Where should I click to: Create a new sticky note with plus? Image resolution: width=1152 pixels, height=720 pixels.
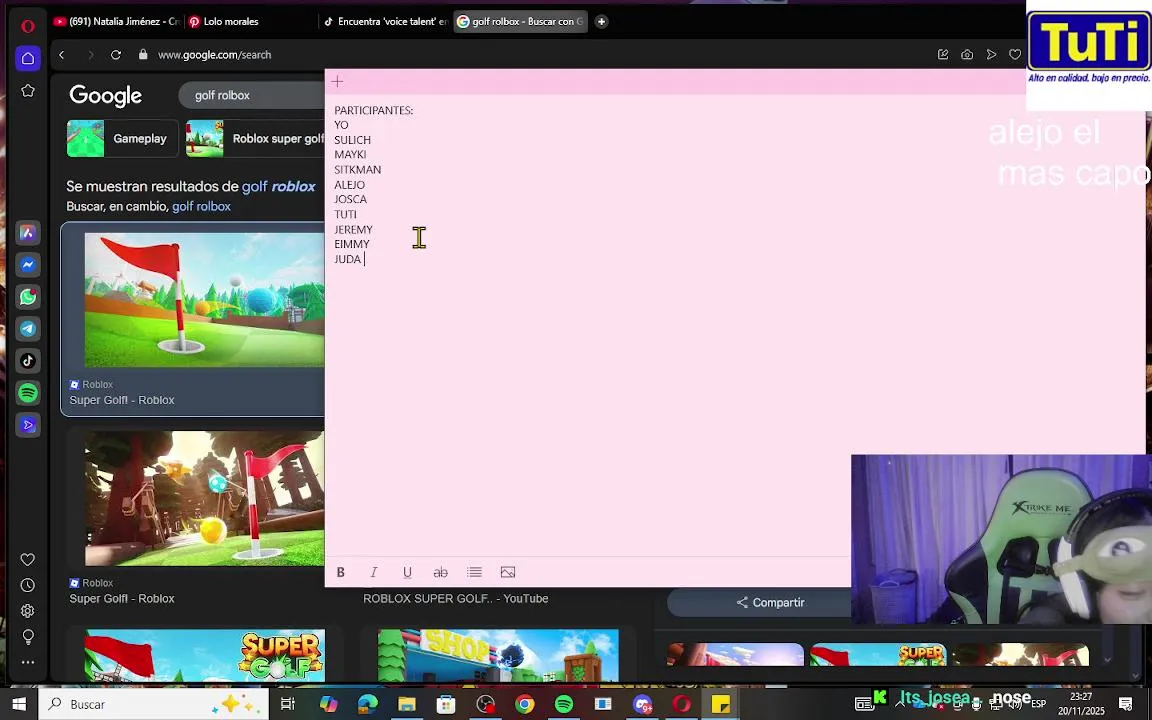point(337,82)
